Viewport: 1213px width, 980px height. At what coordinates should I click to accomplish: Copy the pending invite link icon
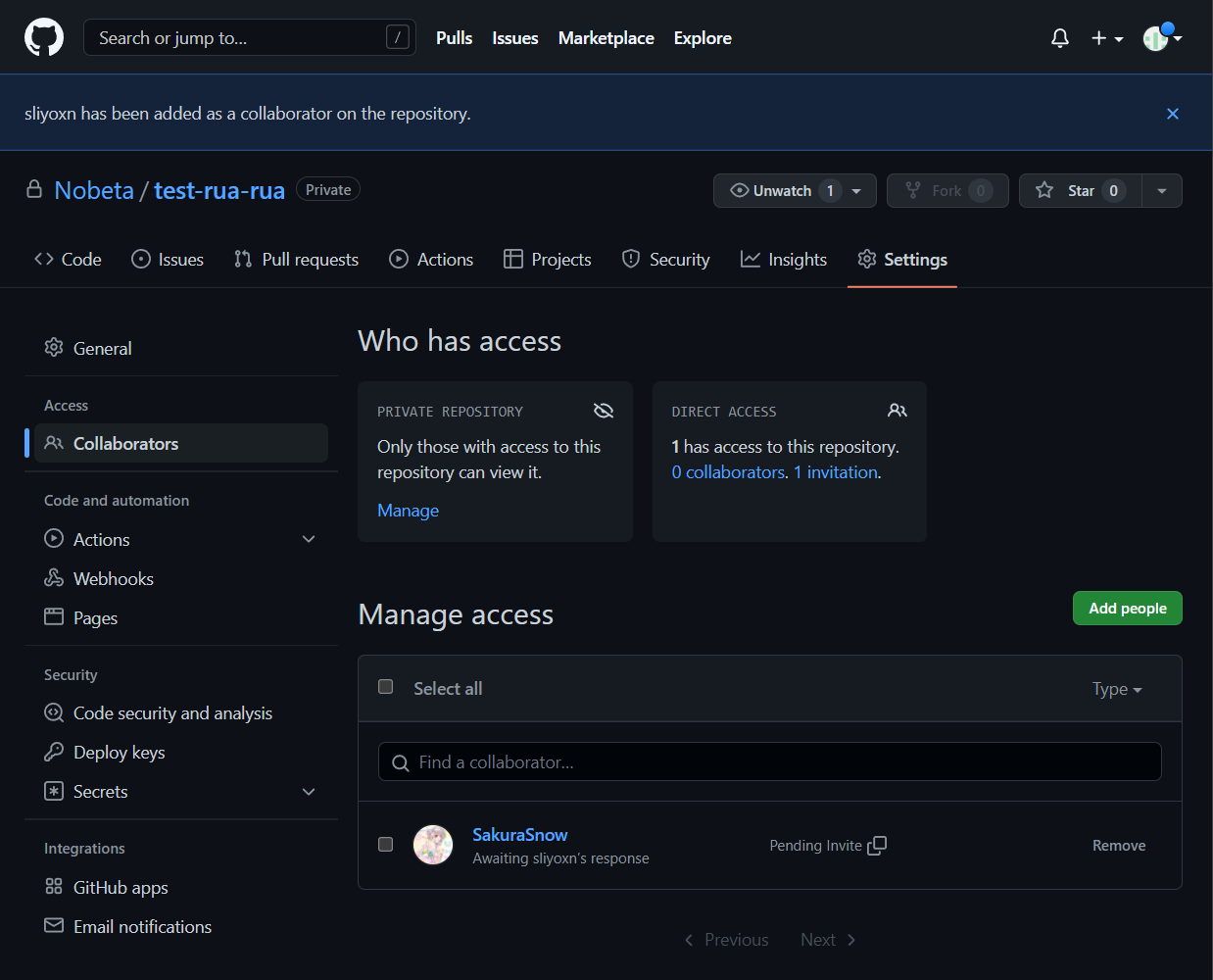pyautogui.click(x=877, y=846)
